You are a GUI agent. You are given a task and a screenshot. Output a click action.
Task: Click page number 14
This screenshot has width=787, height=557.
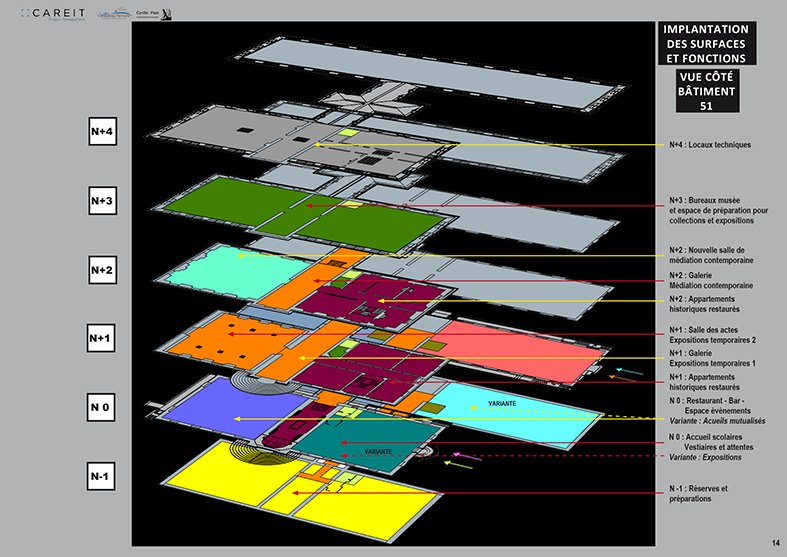point(775,542)
